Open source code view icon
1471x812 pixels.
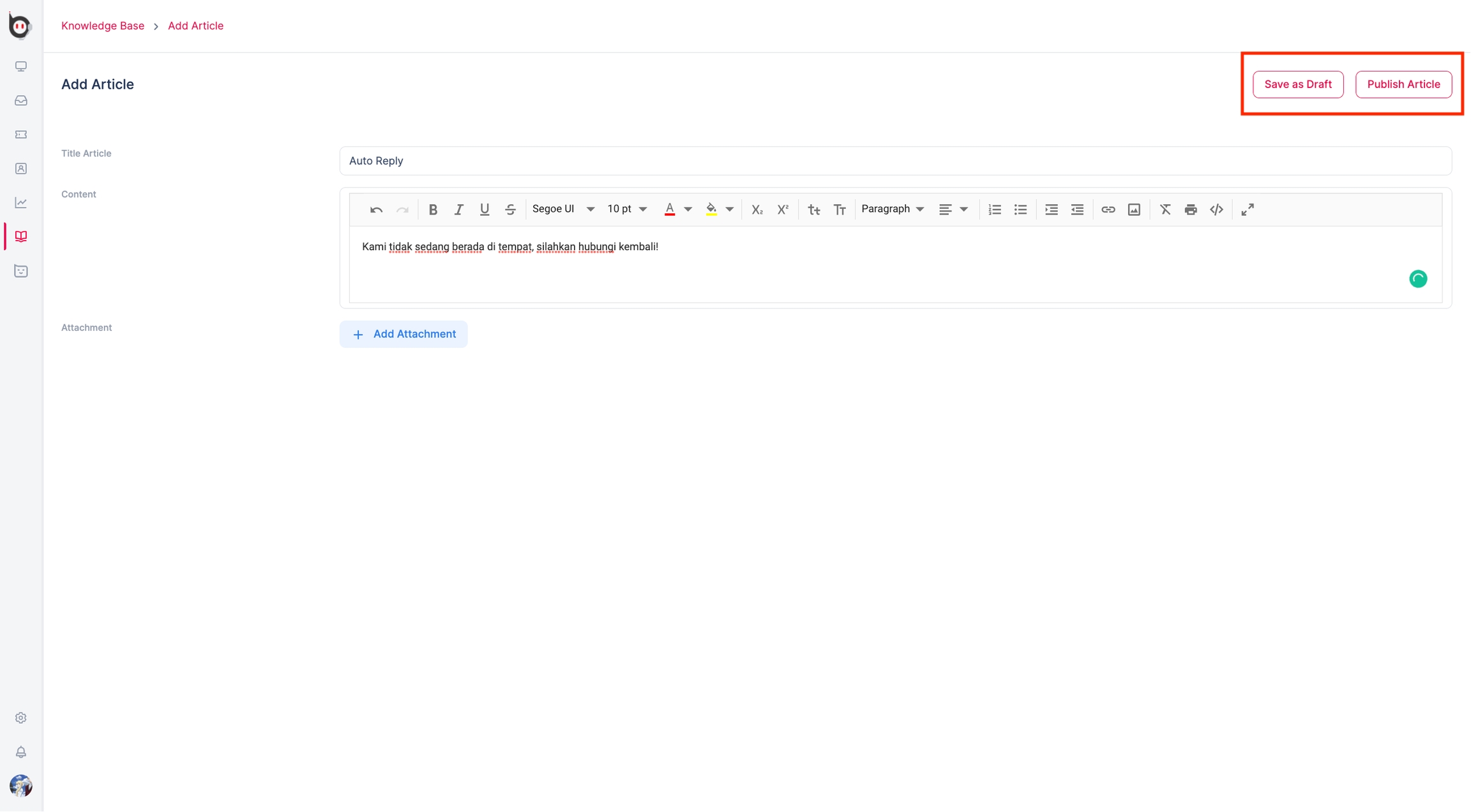1216,209
